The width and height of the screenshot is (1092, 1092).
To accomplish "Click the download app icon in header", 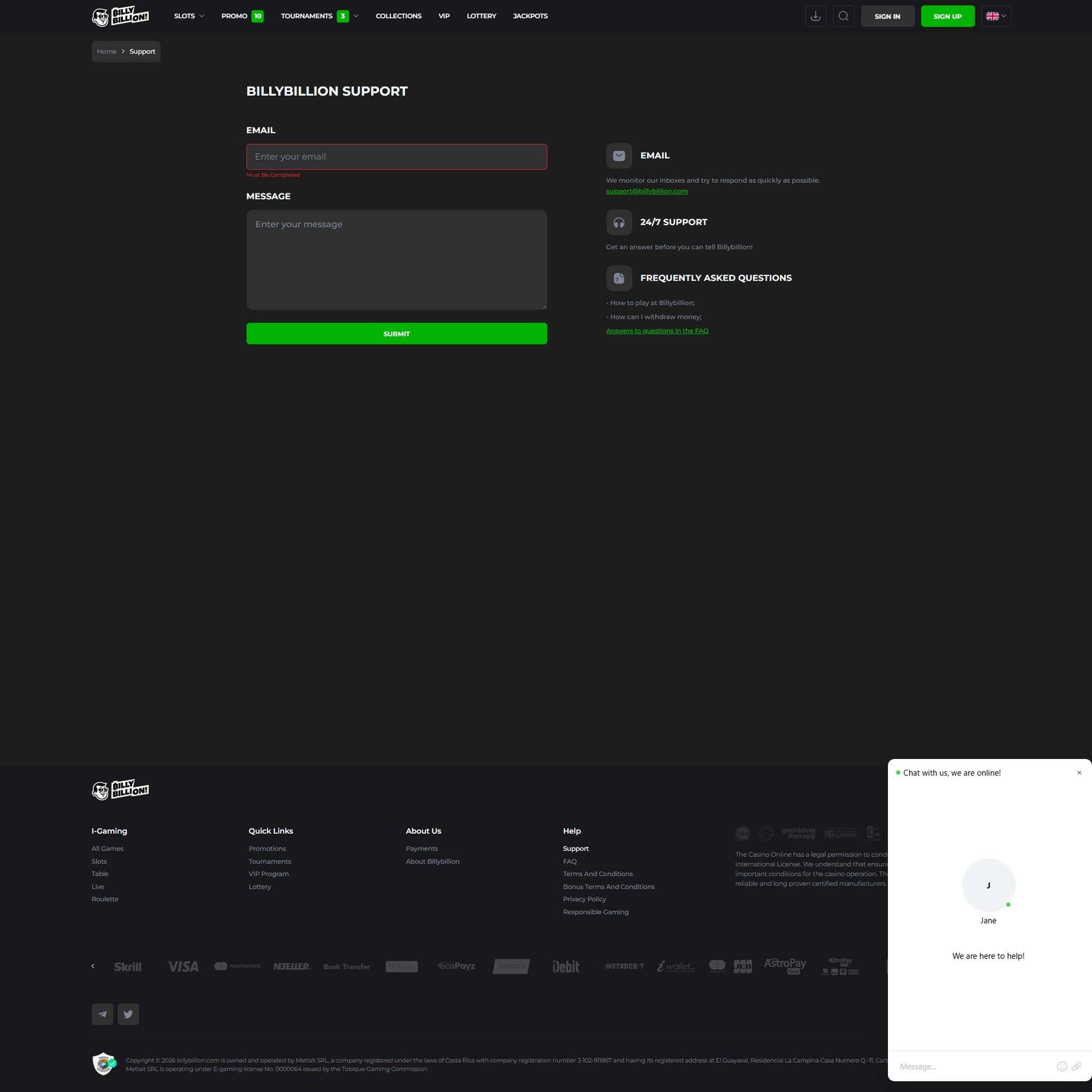I will pyautogui.click(x=815, y=16).
